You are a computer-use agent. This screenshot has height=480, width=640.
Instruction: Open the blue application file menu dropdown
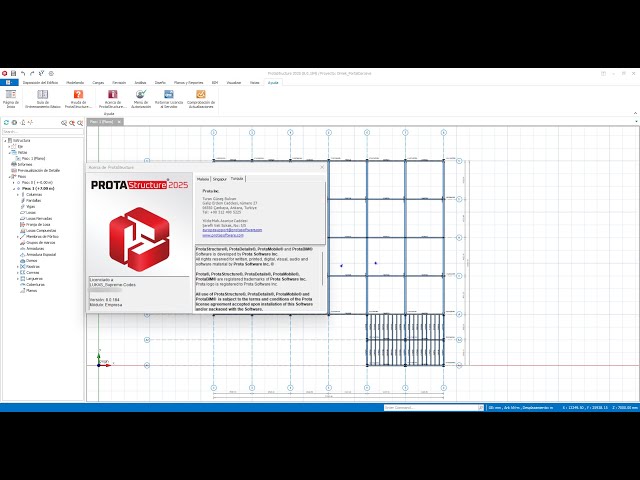click(x=9, y=82)
